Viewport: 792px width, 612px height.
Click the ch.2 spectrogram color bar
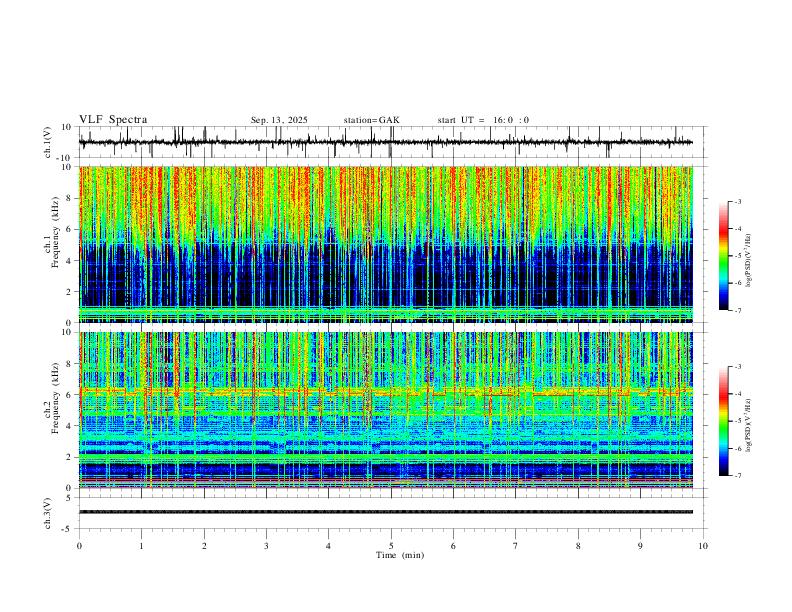coord(724,421)
